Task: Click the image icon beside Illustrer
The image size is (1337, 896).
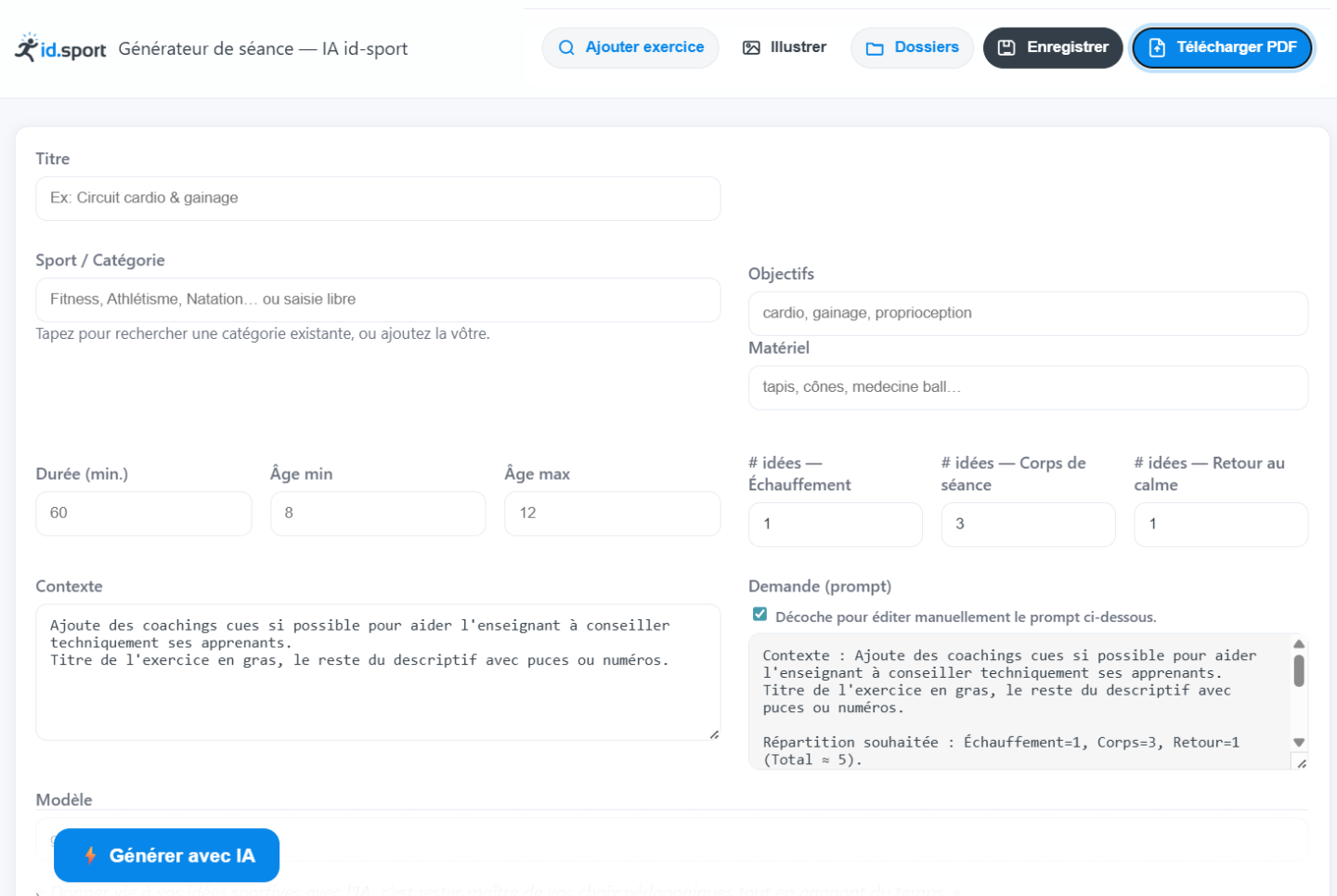Action: 751,47
